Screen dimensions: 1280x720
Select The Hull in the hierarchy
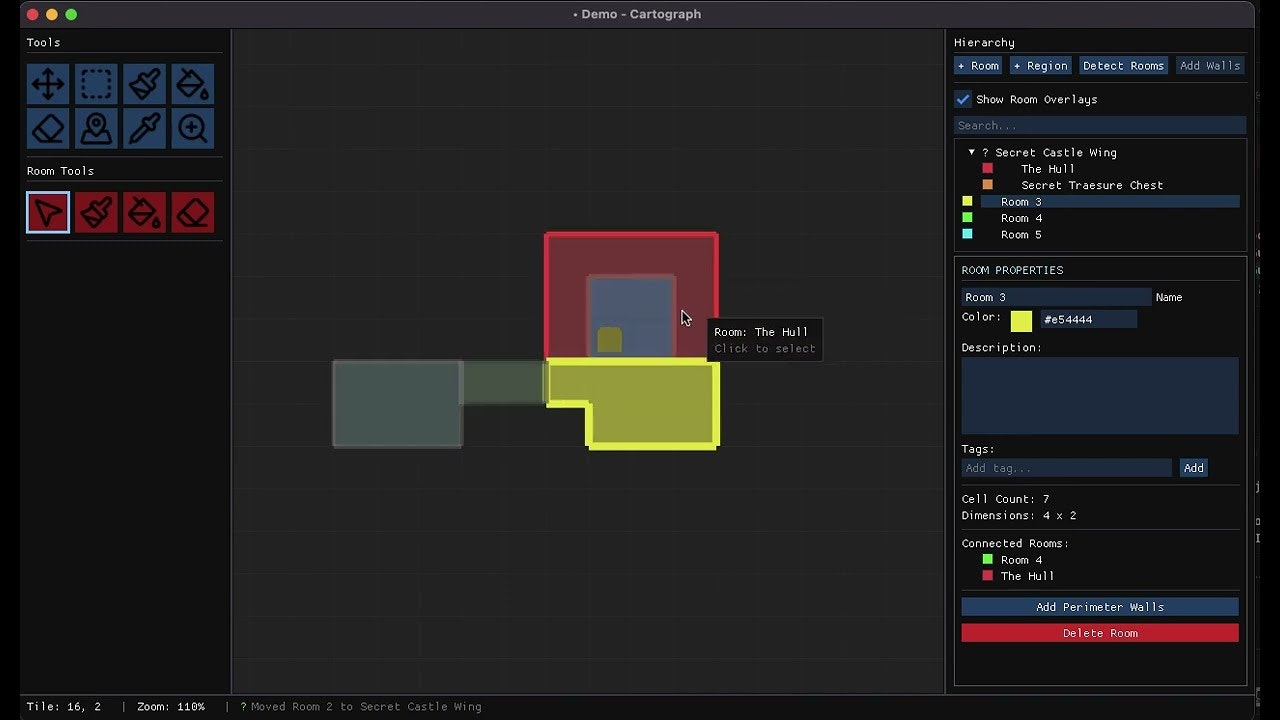coord(1047,169)
